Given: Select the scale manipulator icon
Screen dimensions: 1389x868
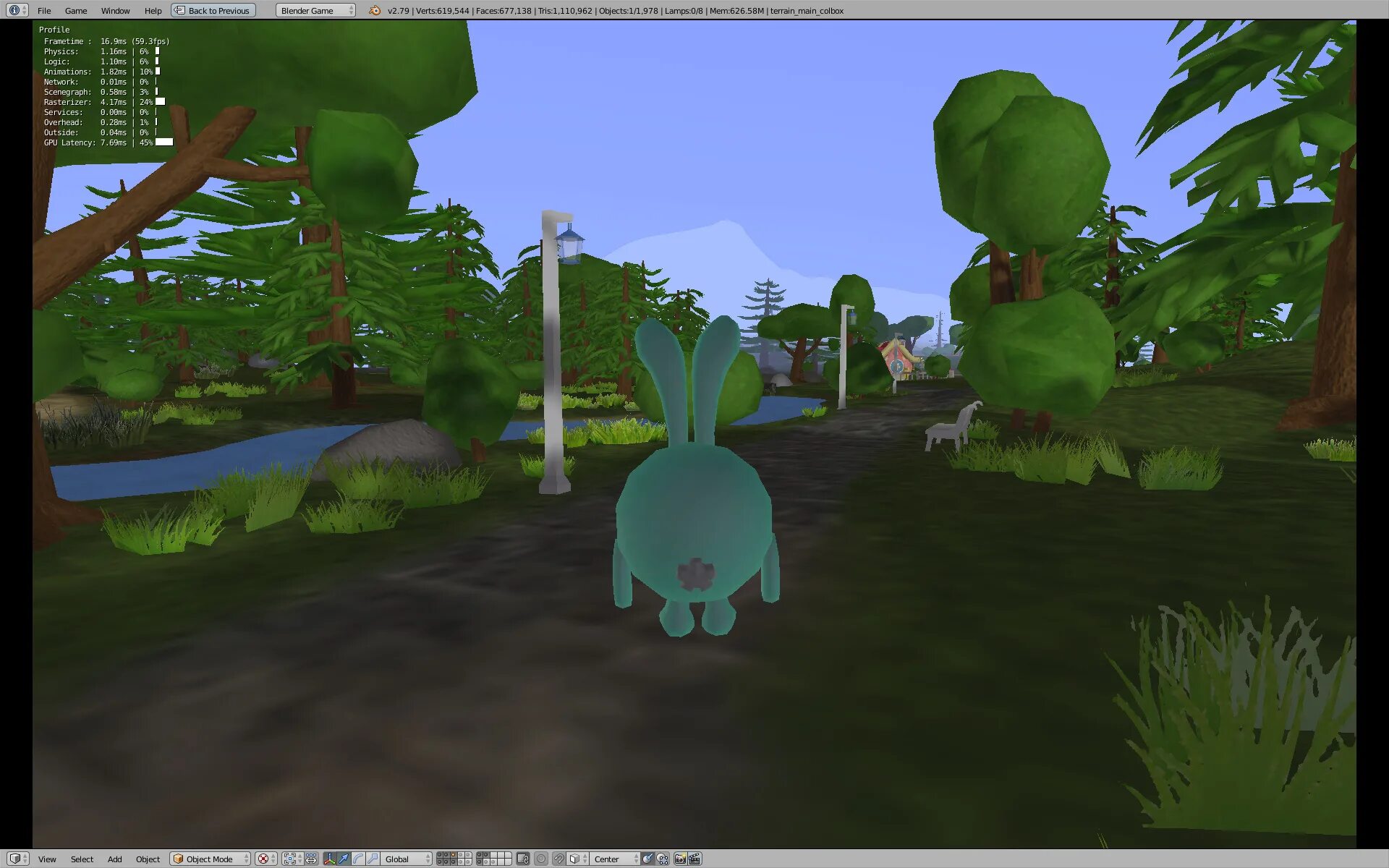Looking at the screenshot, I should pyautogui.click(x=372, y=859).
